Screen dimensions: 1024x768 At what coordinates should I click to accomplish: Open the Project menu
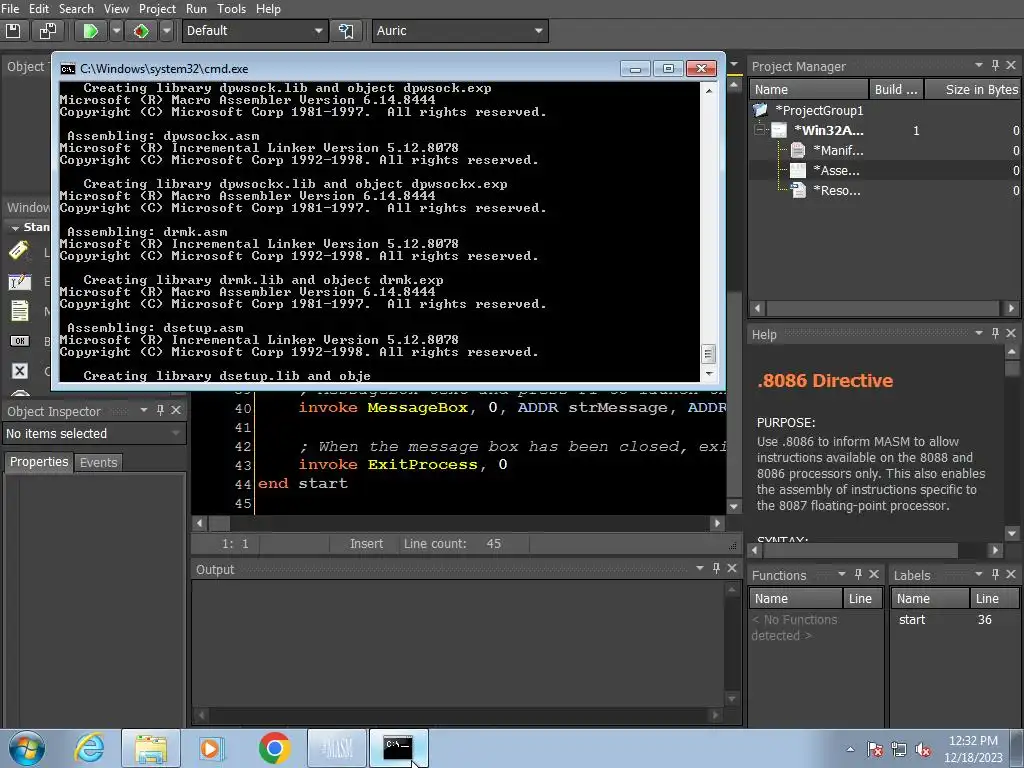(157, 8)
